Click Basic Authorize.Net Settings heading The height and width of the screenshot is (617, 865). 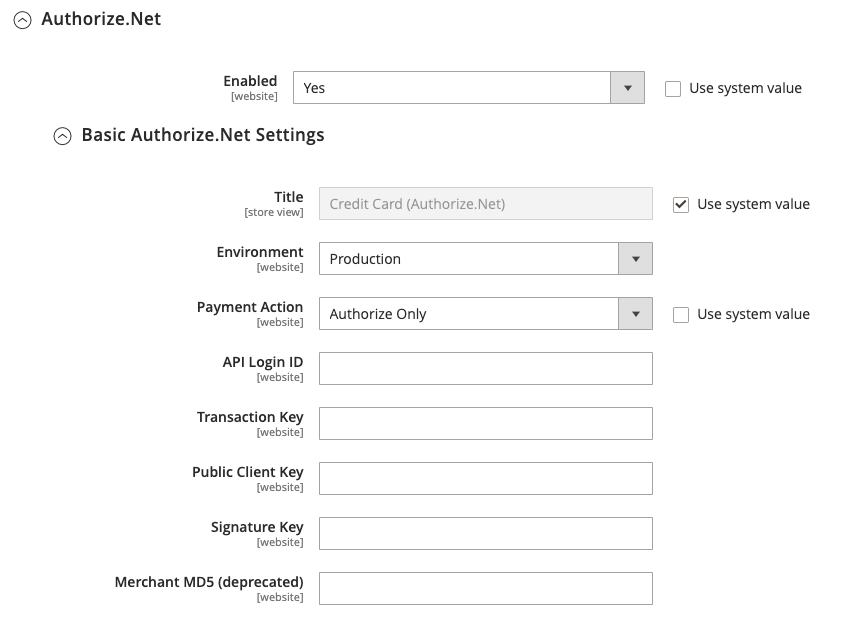[x=203, y=135]
